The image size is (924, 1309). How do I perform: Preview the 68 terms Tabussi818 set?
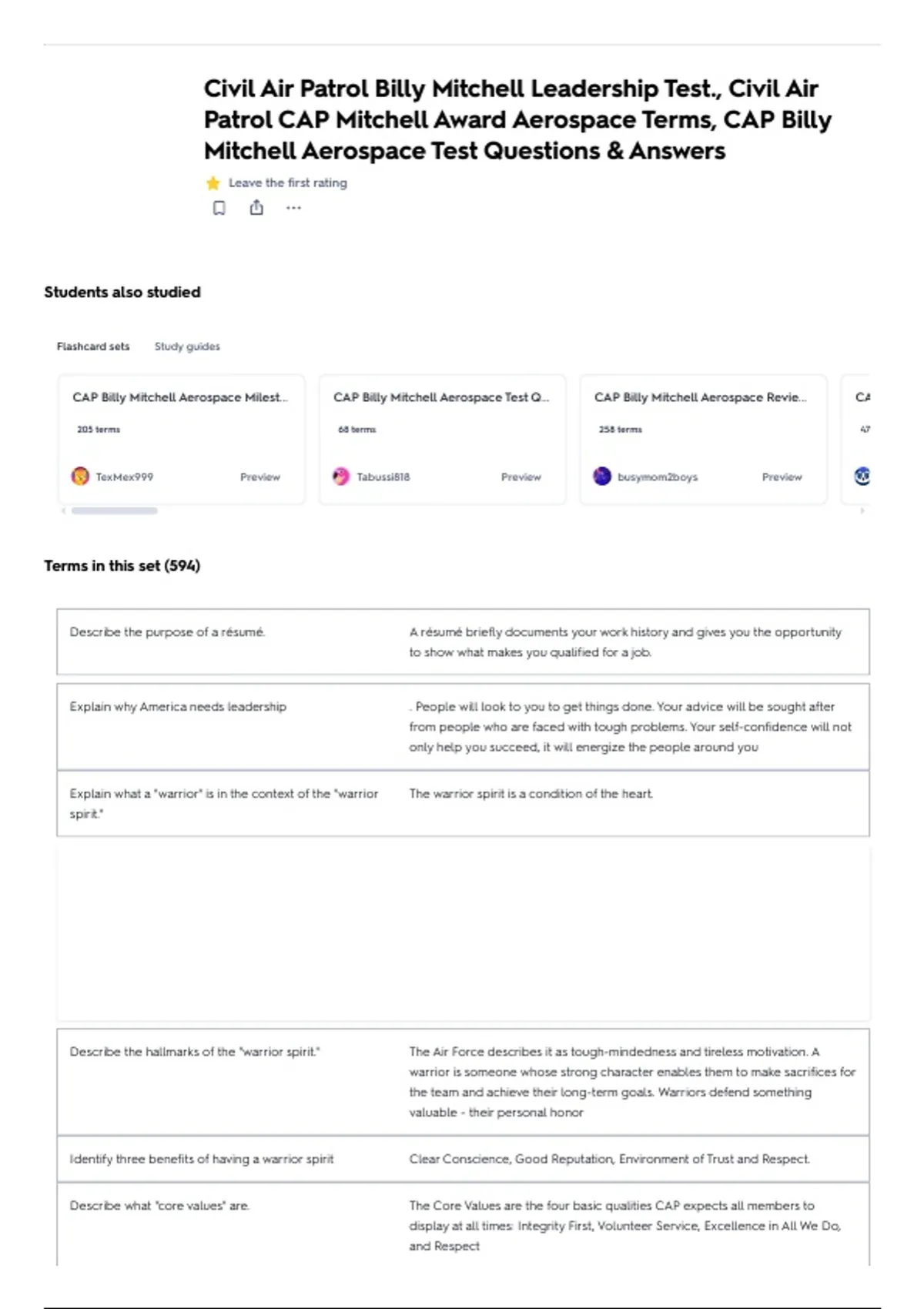click(521, 477)
